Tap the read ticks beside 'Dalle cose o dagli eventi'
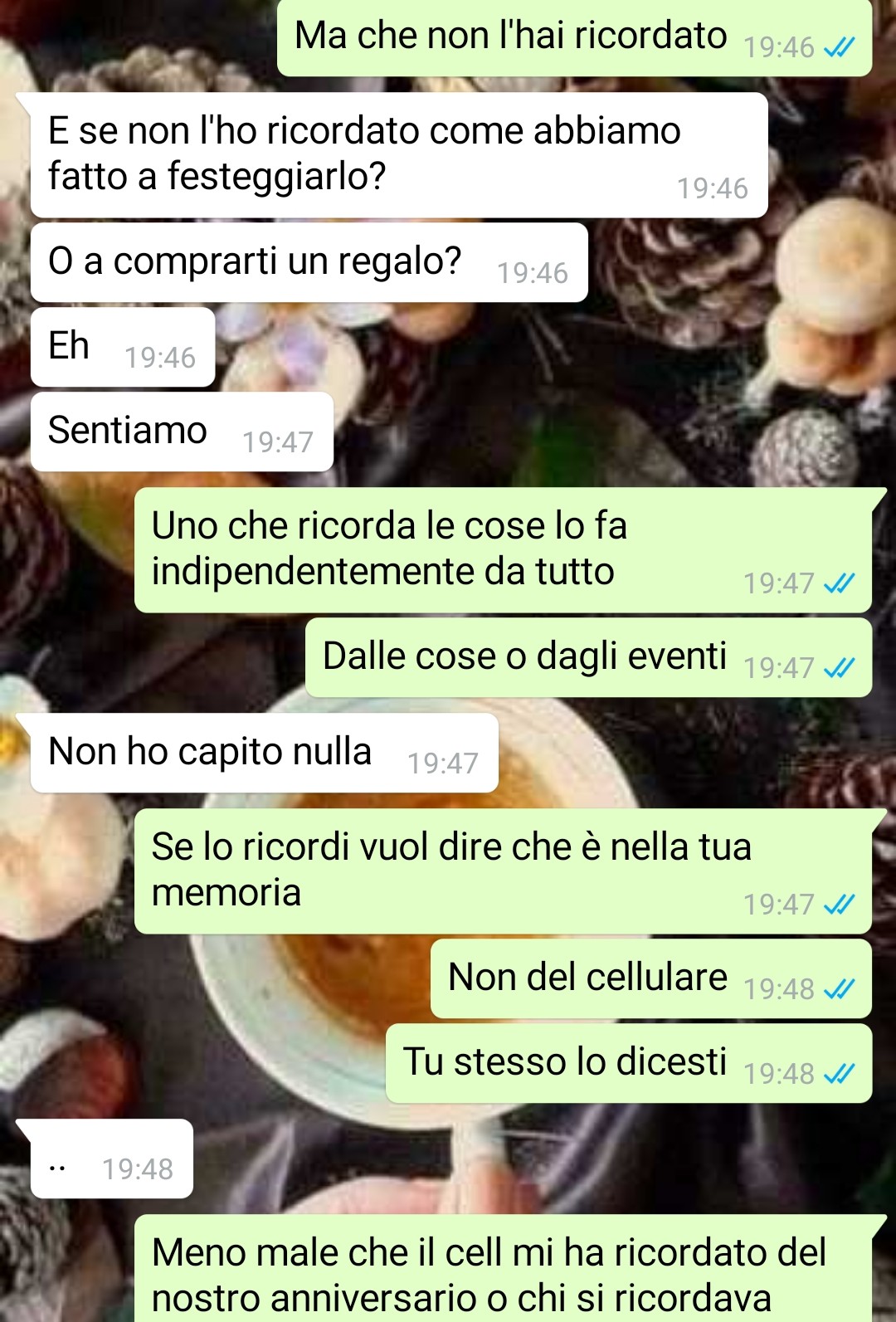Image resolution: width=896 pixels, height=1322 pixels. pyautogui.click(x=839, y=668)
